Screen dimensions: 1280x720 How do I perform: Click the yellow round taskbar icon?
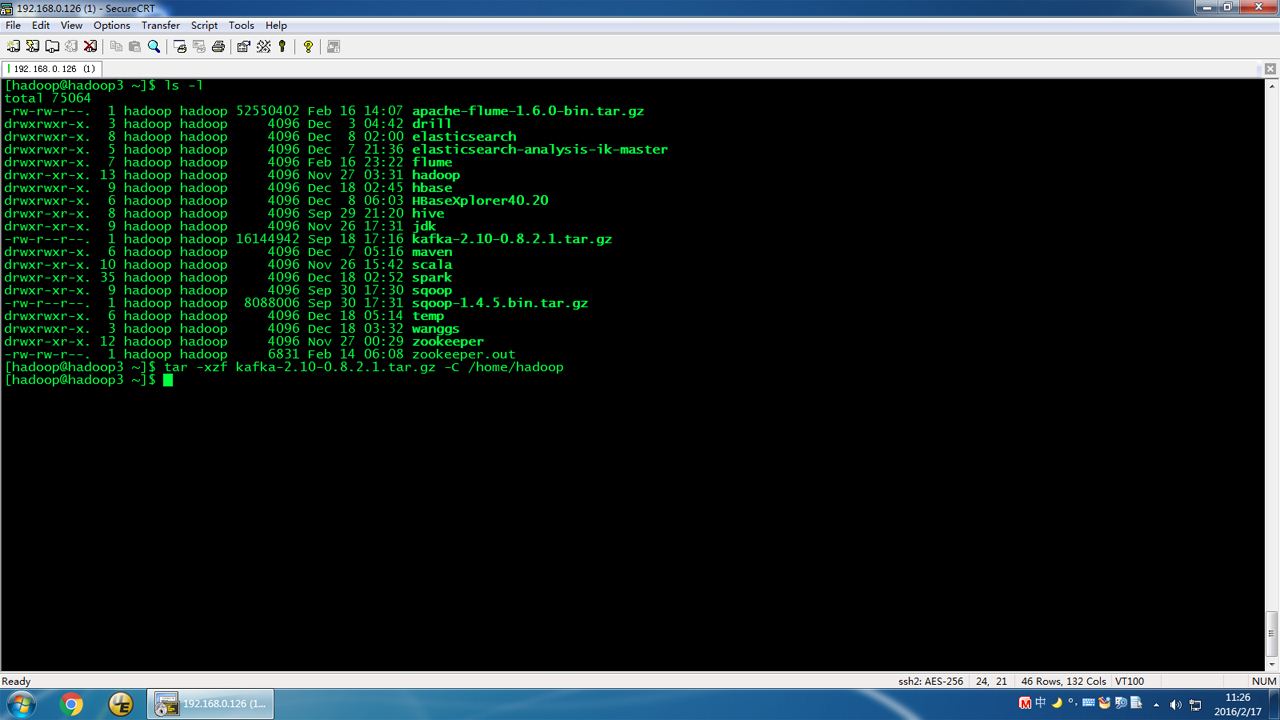pos(120,704)
